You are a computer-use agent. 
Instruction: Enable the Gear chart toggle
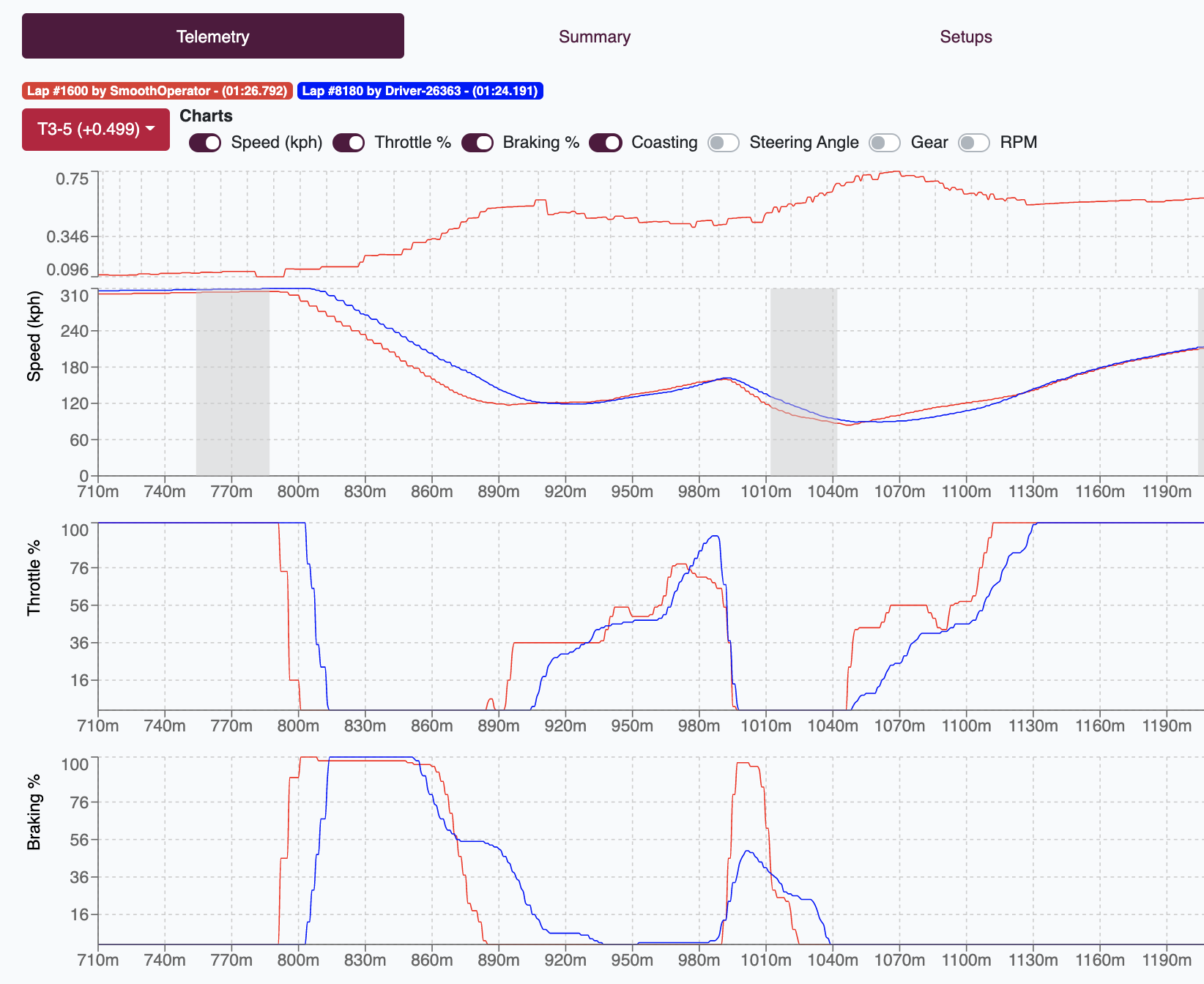tap(885, 143)
